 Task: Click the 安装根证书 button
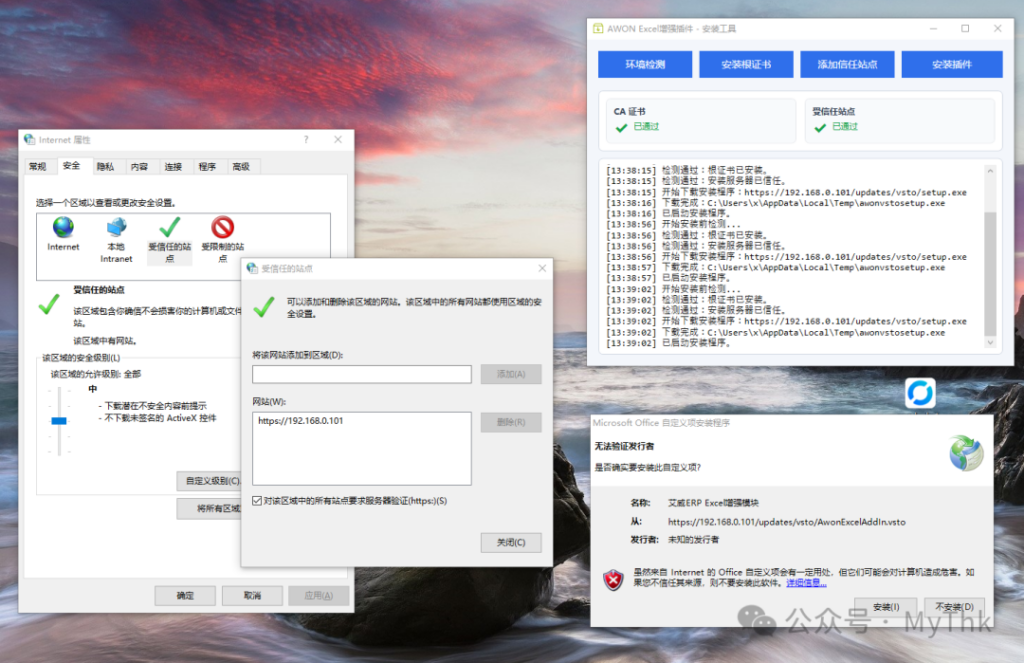[746, 64]
